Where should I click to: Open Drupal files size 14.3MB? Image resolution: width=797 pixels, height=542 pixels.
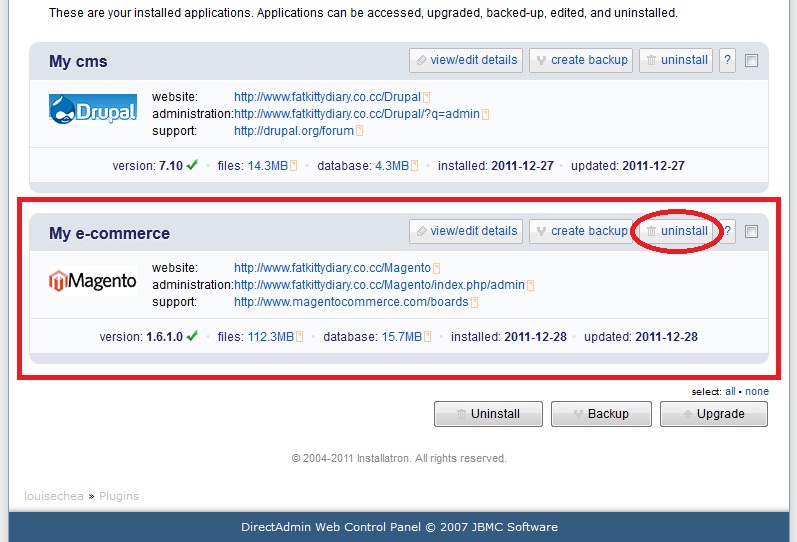pyautogui.click(x=268, y=166)
